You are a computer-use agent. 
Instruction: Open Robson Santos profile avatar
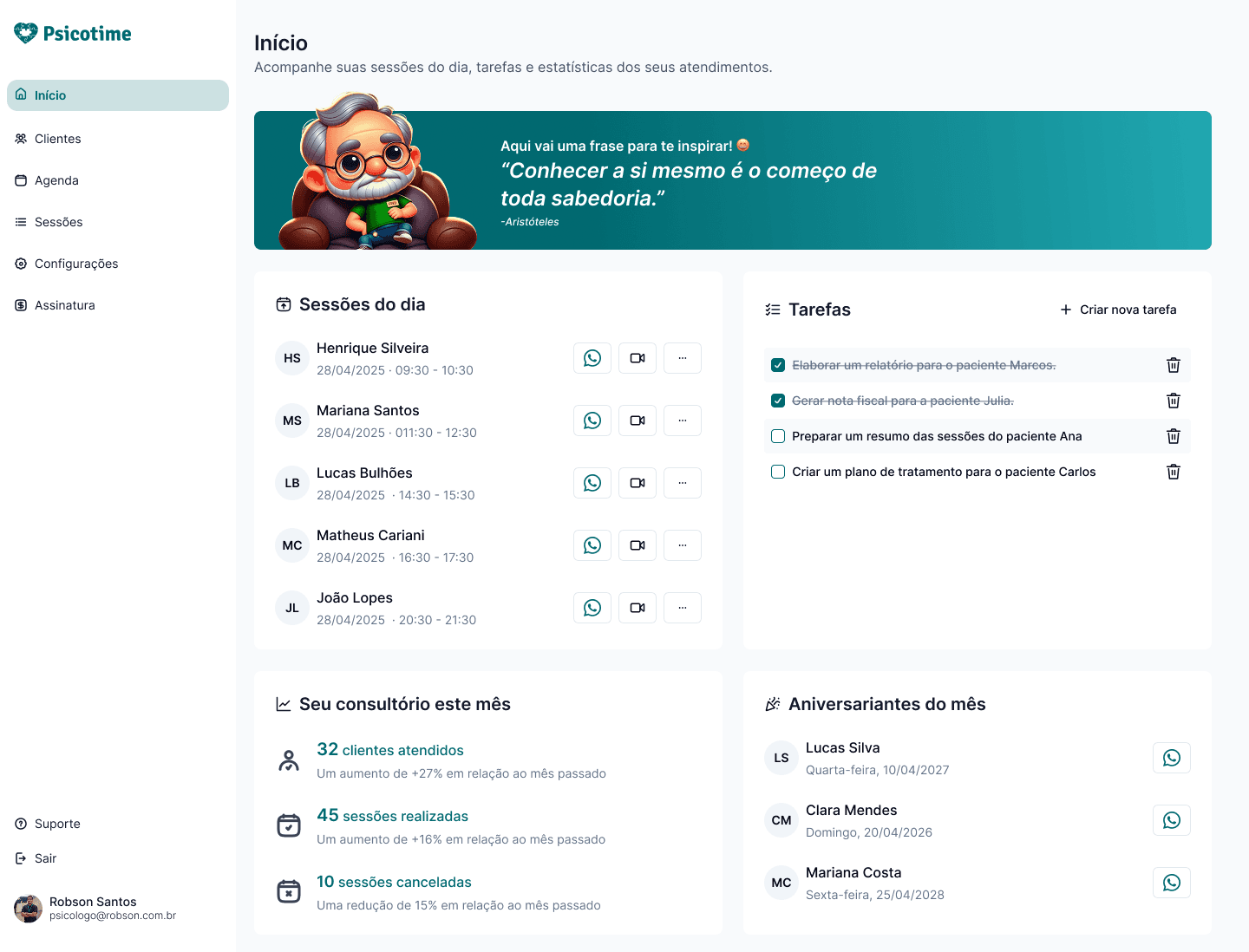(x=28, y=909)
